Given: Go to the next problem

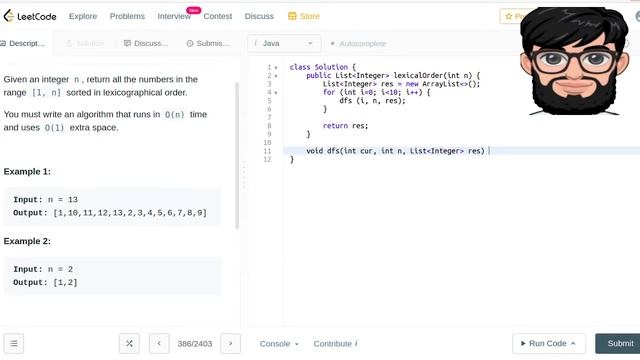Looking at the screenshot, I should click(x=230, y=344).
